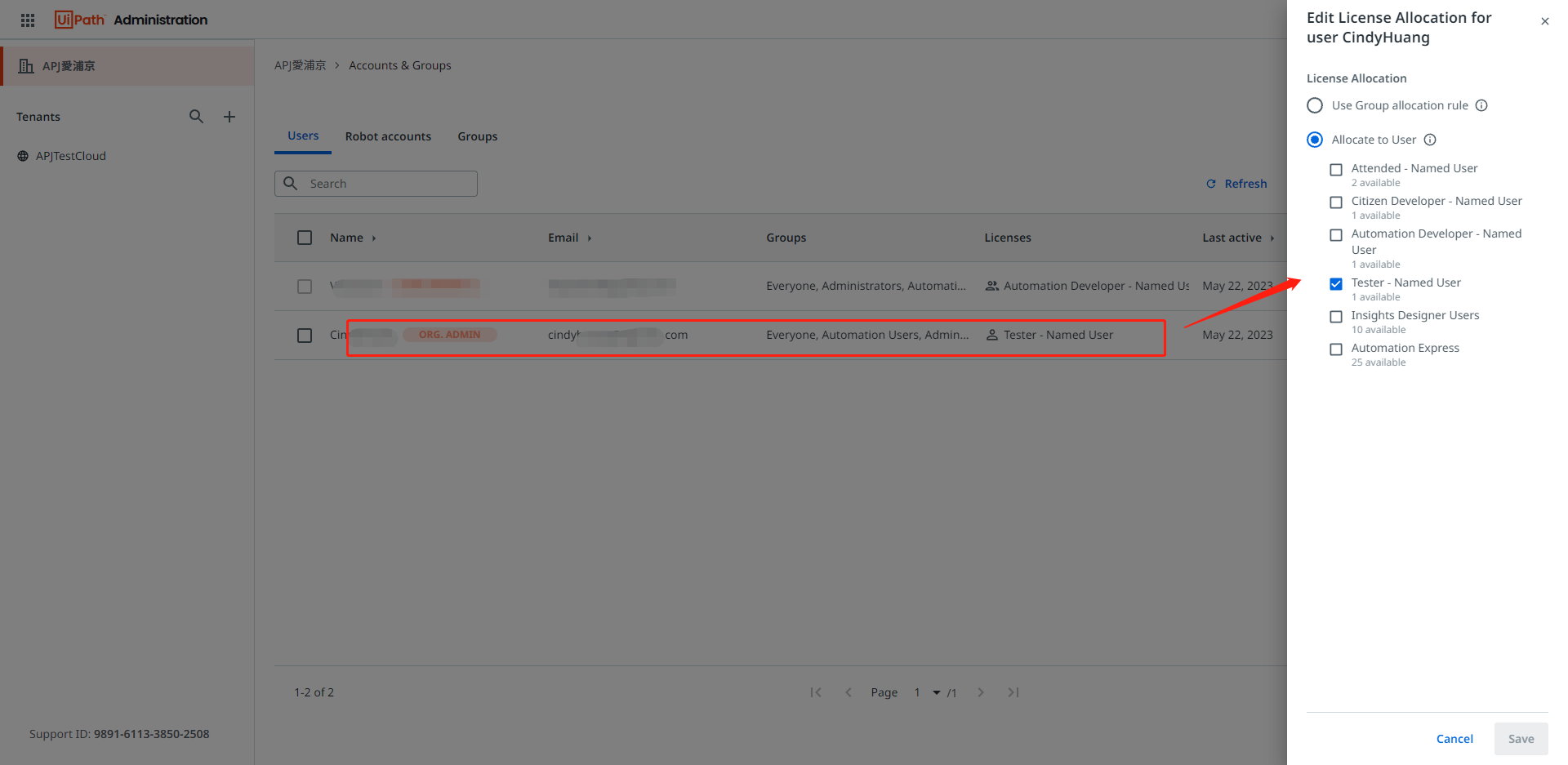
Task: Check Attended - Named User license
Action: (1336, 170)
